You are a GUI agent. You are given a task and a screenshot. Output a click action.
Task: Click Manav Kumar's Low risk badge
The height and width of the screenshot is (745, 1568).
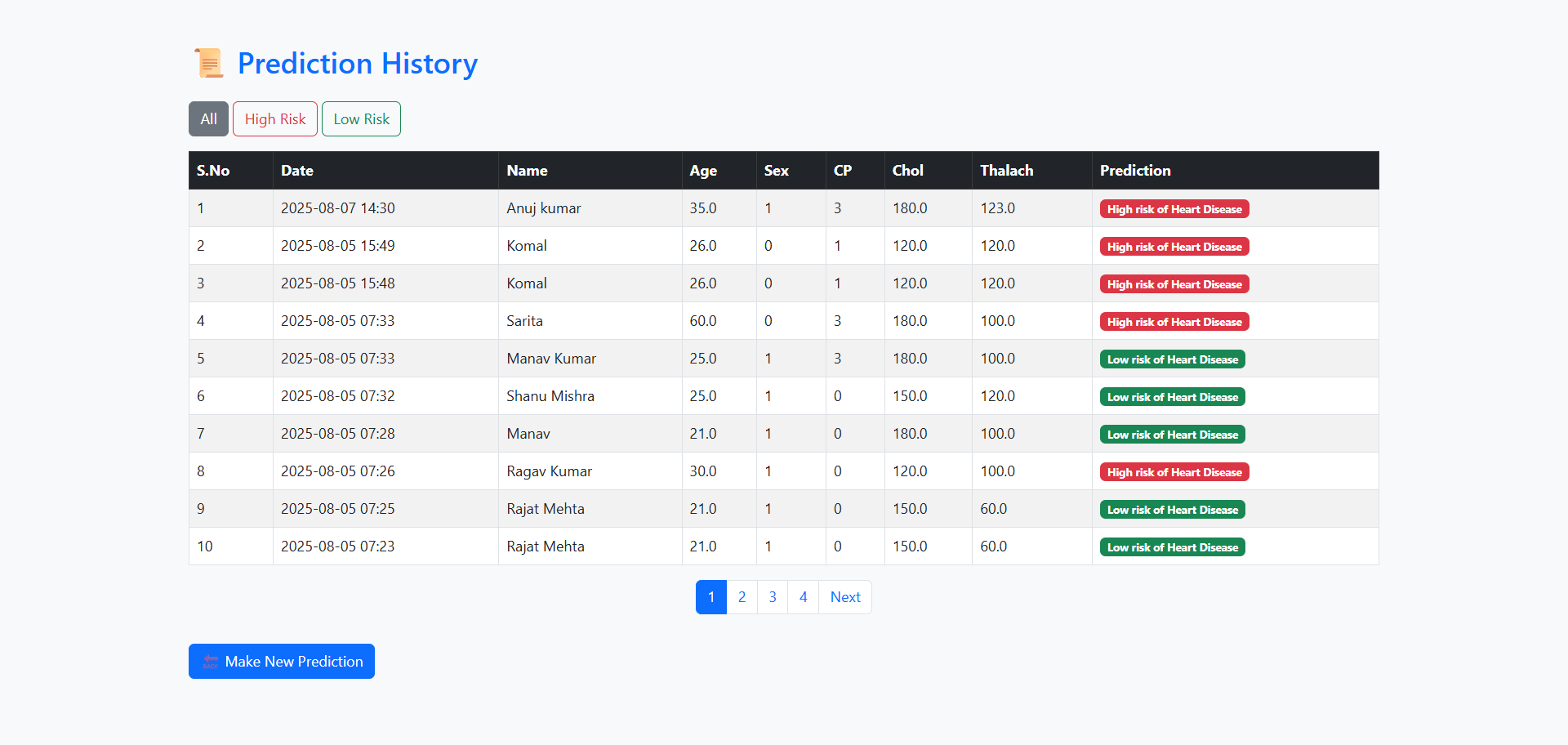pyautogui.click(x=1172, y=359)
